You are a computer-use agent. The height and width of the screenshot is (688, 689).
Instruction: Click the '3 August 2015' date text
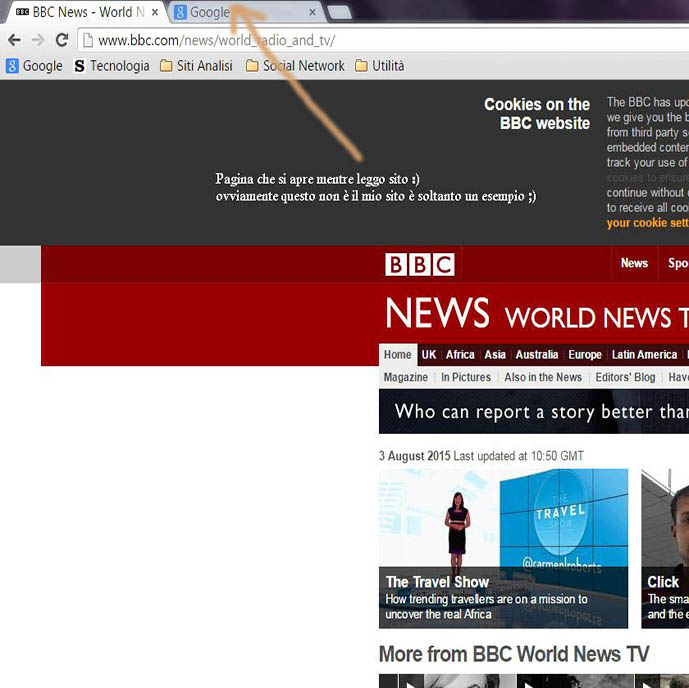pyautogui.click(x=415, y=456)
